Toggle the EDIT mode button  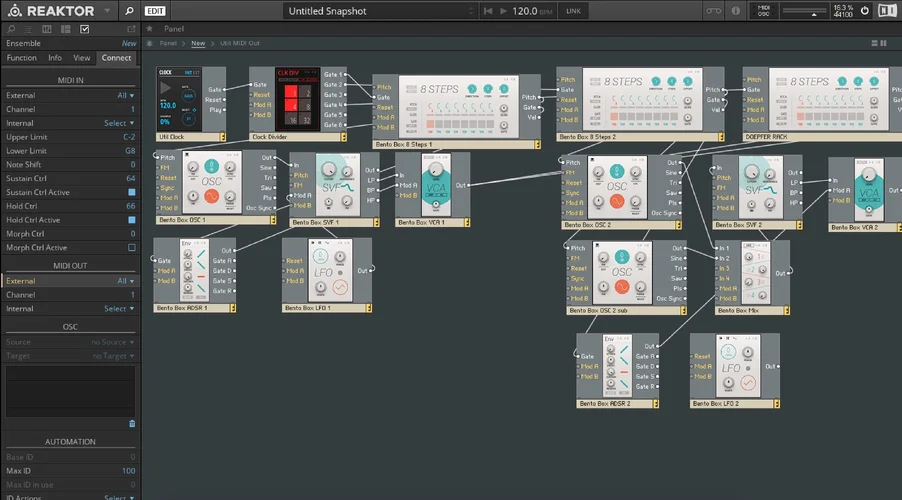pos(155,11)
